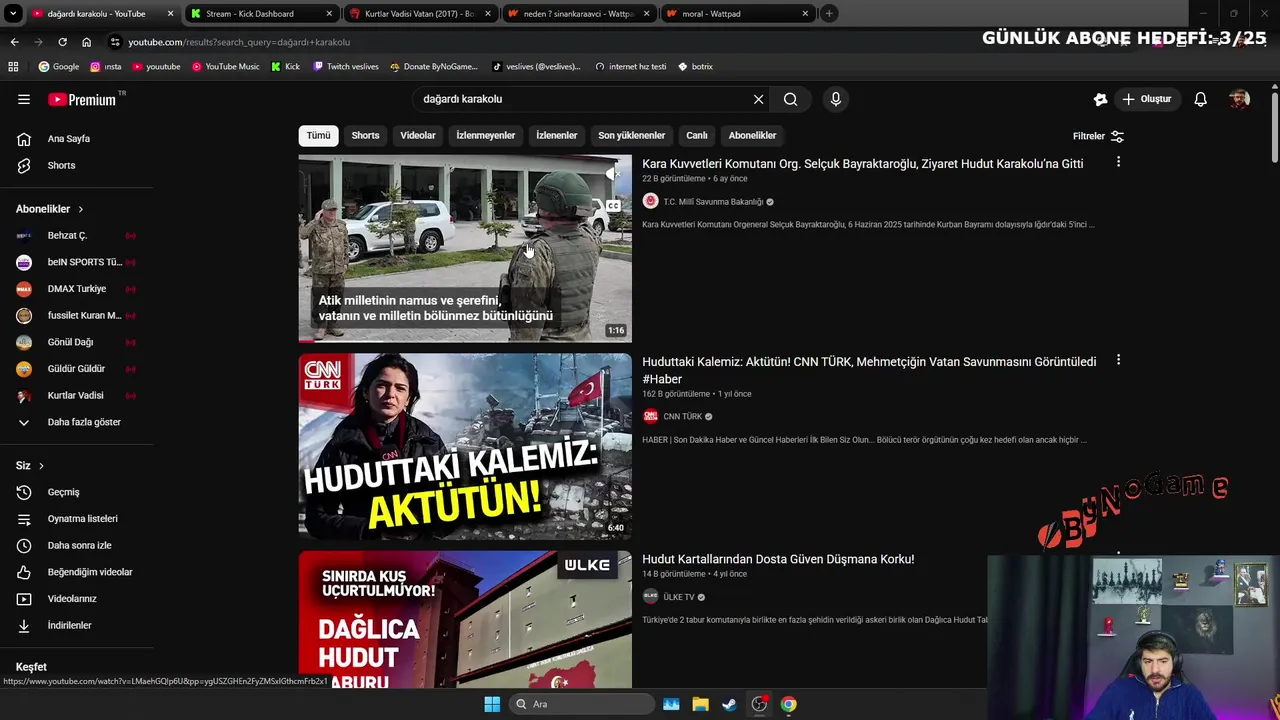Expand the Abonelikler section header
Screen dimensions: 1280x720
coord(50,209)
